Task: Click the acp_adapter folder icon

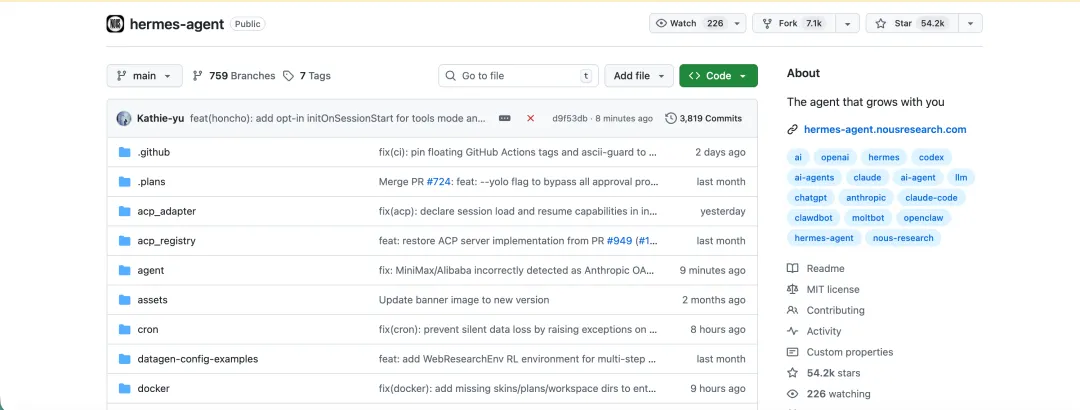Action: tap(125, 212)
